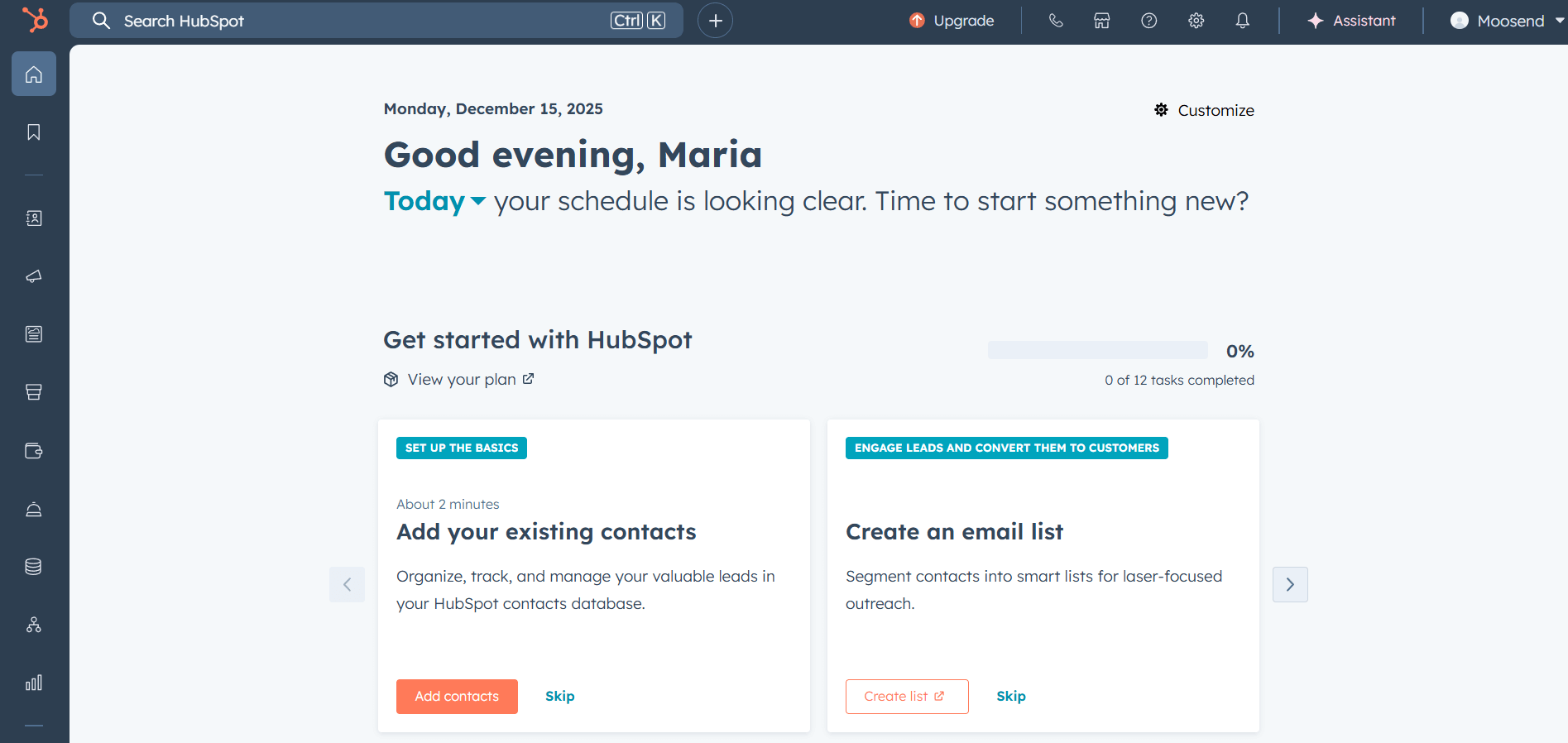Click the About 2 minutes label

[448, 504]
